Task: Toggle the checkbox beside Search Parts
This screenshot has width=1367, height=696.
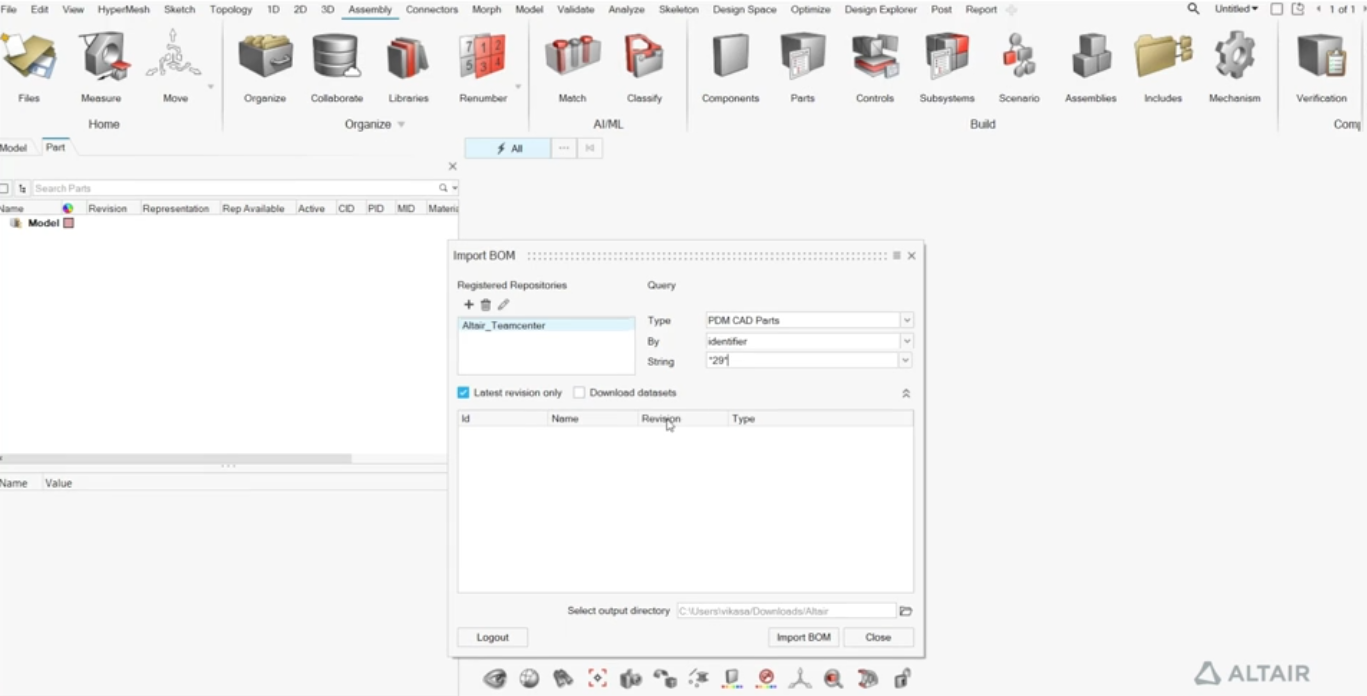Action: (5, 188)
